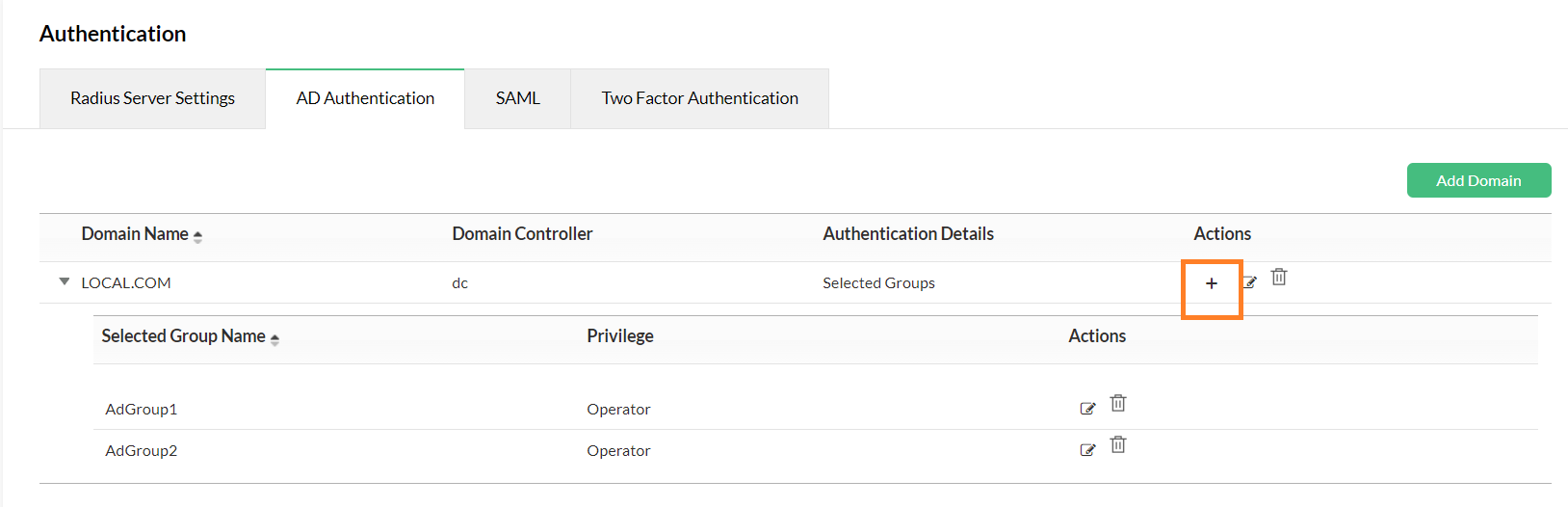Click the LOCAL.COM domain name
Screen dimensions: 1568x507
(x=126, y=283)
